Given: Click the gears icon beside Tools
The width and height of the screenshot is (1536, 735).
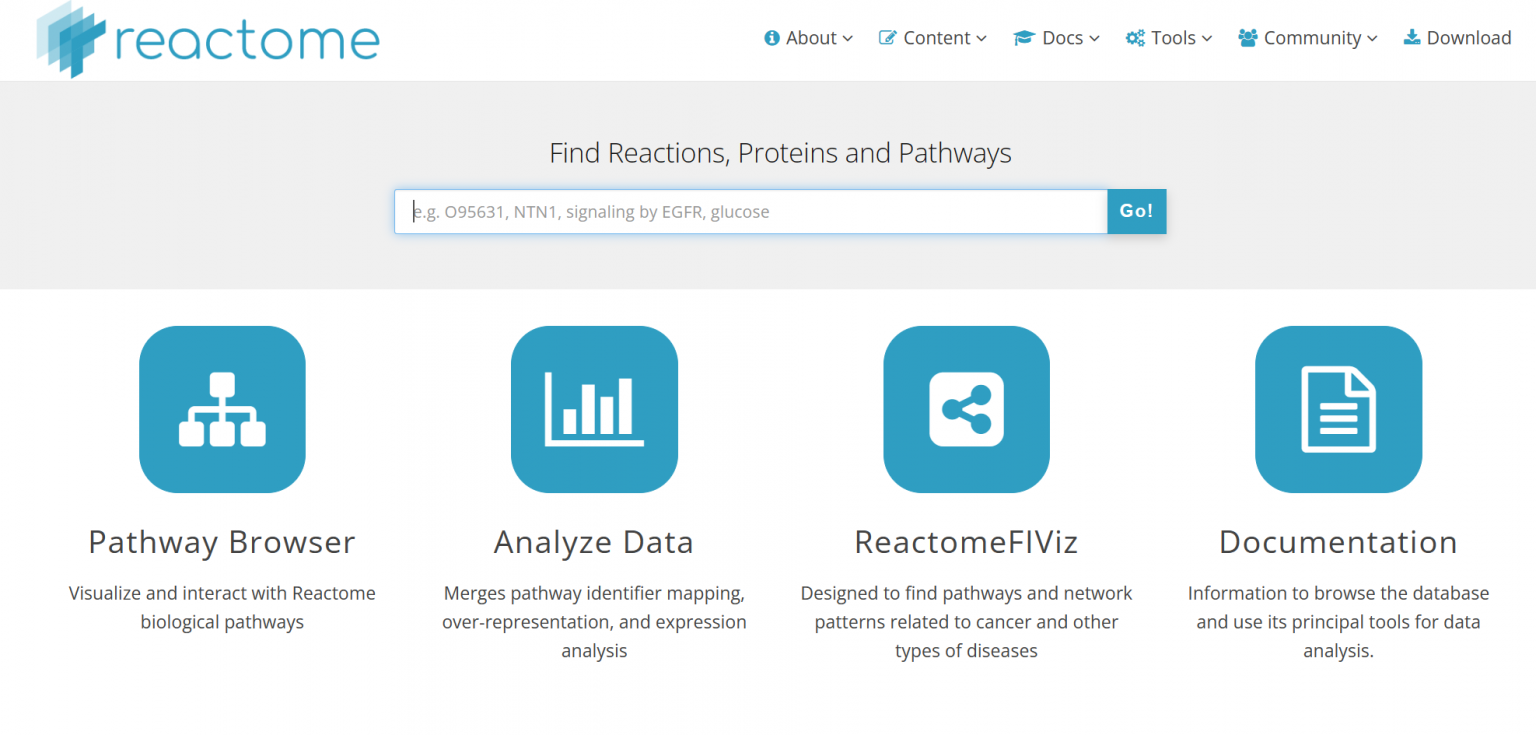Looking at the screenshot, I should (x=1135, y=38).
